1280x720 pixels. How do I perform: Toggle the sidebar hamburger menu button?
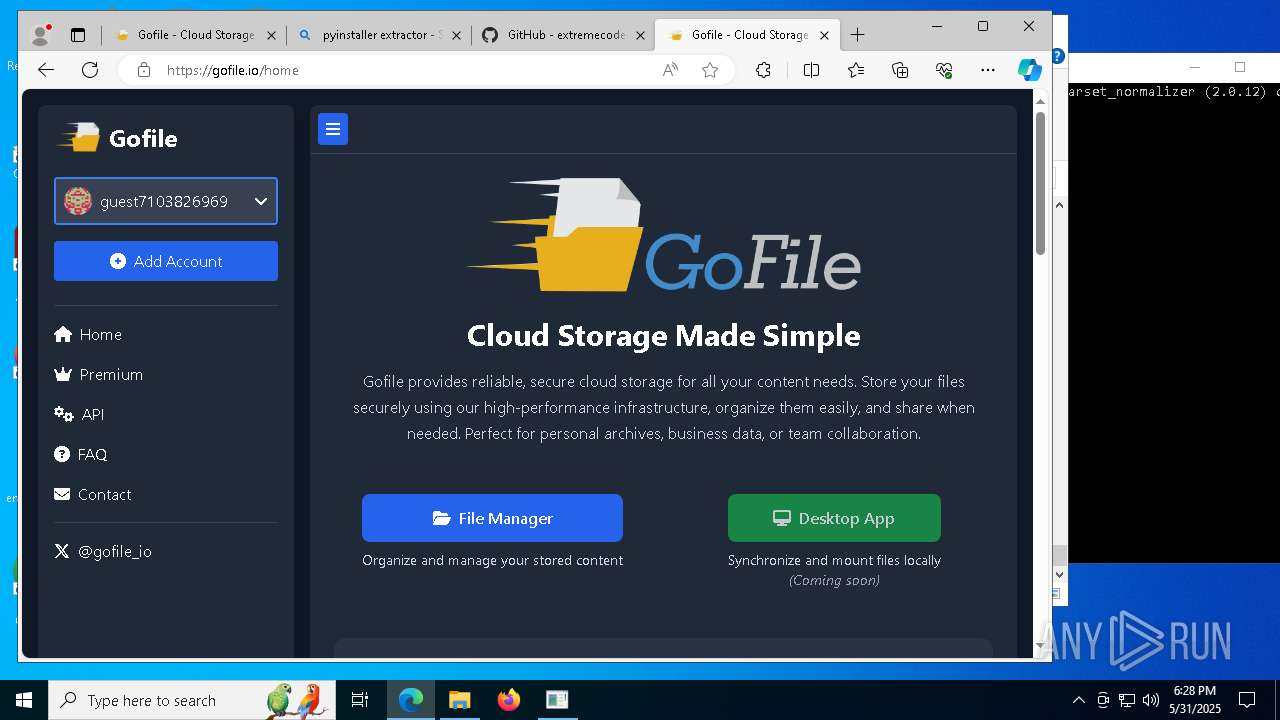click(333, 129)
